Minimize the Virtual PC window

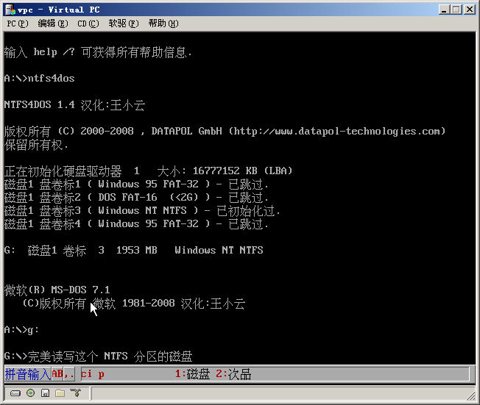(x=444, y=9)
